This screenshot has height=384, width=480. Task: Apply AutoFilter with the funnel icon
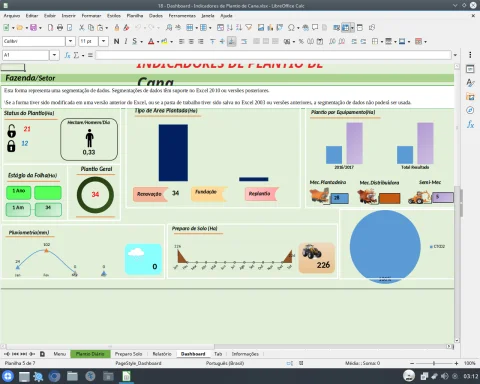point(249,28)
